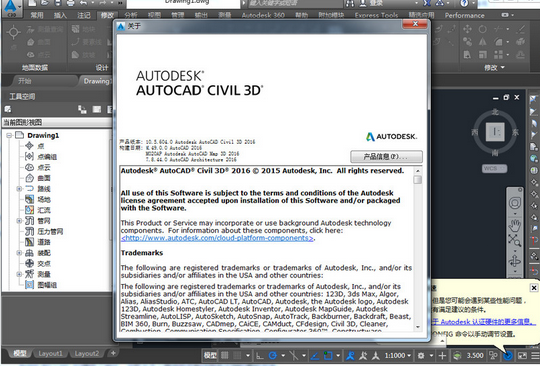Click the plus annotation monitor icon in status bar
Viewport: 540px width, 366px height.
click(x=442, y=356)
